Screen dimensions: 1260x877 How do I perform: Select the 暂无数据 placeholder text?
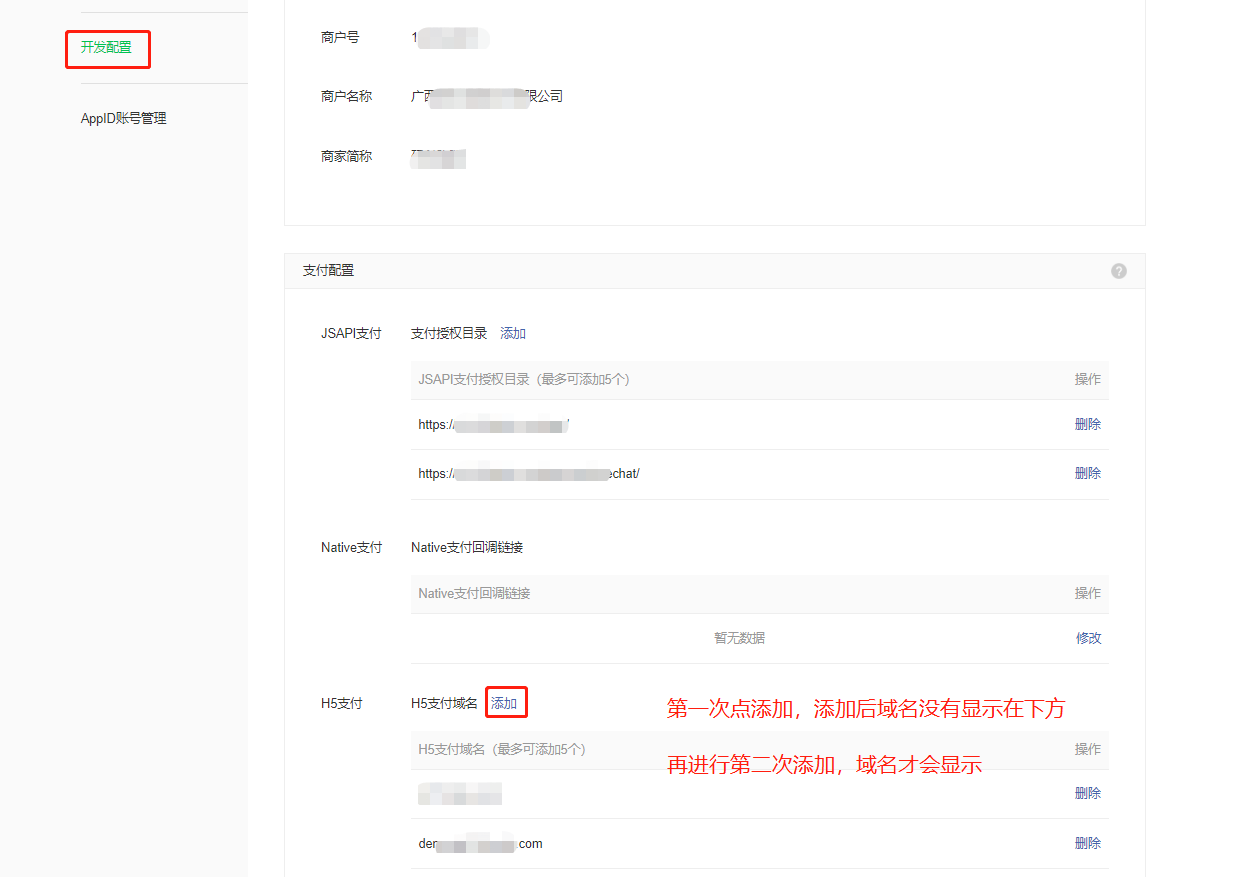coord(739,638)
